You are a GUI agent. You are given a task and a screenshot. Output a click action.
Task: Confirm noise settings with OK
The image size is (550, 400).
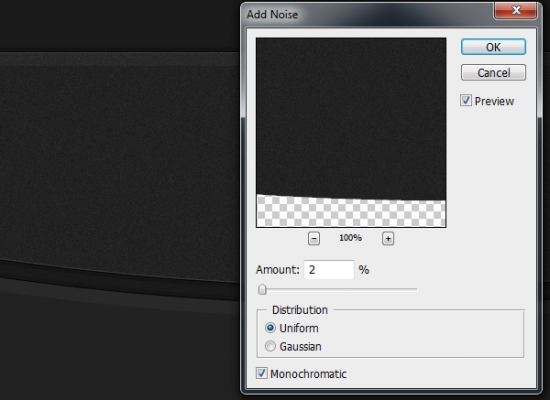(x=493, y=47)
